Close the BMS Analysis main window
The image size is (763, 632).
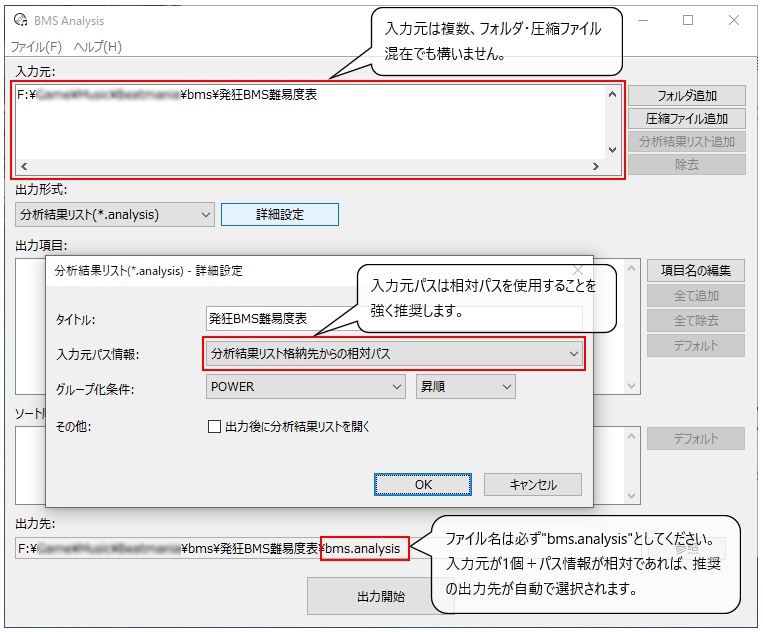[734, 20]
